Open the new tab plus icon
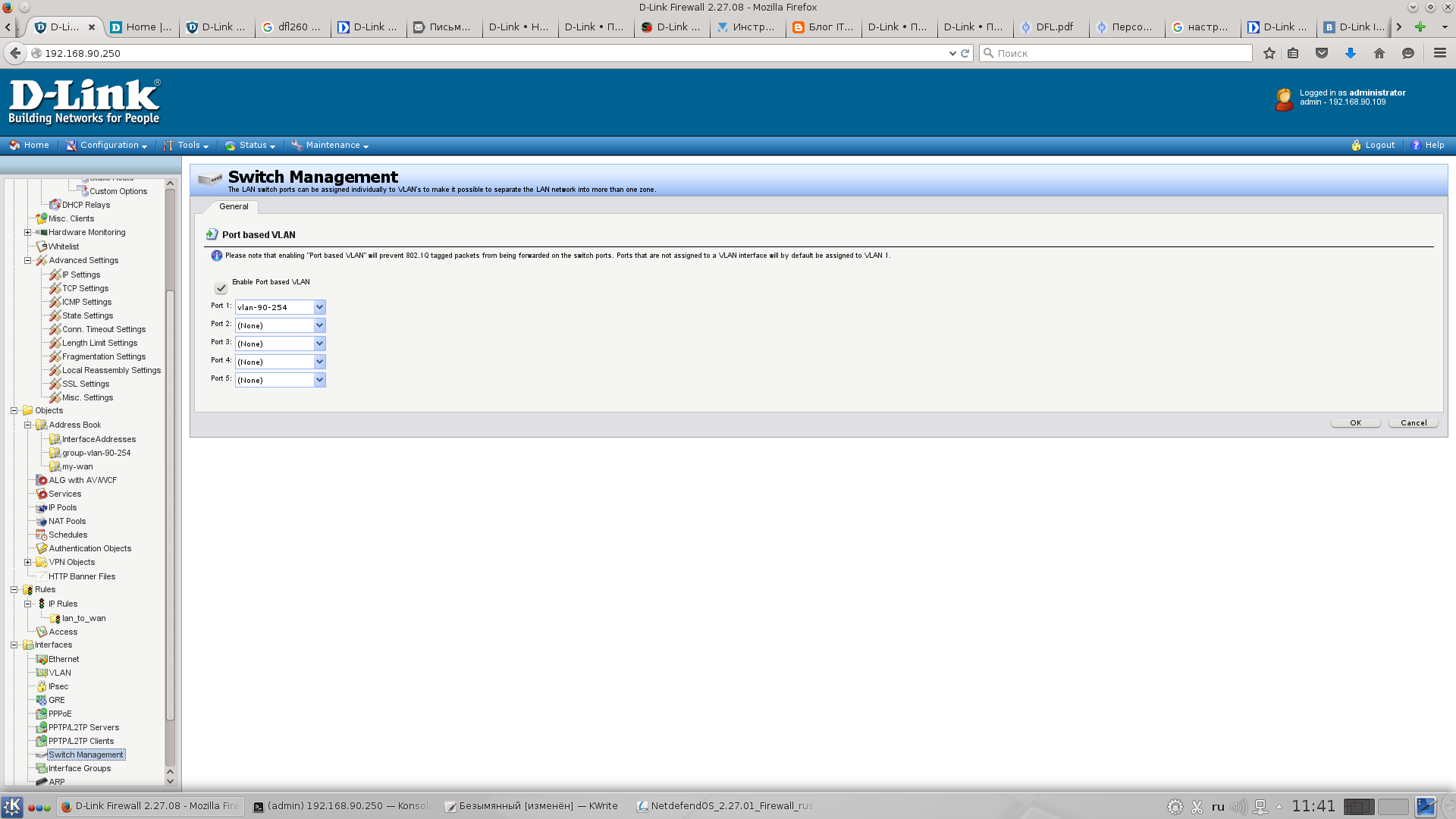Screen dimensions: 1456x819 point(1420,27)
